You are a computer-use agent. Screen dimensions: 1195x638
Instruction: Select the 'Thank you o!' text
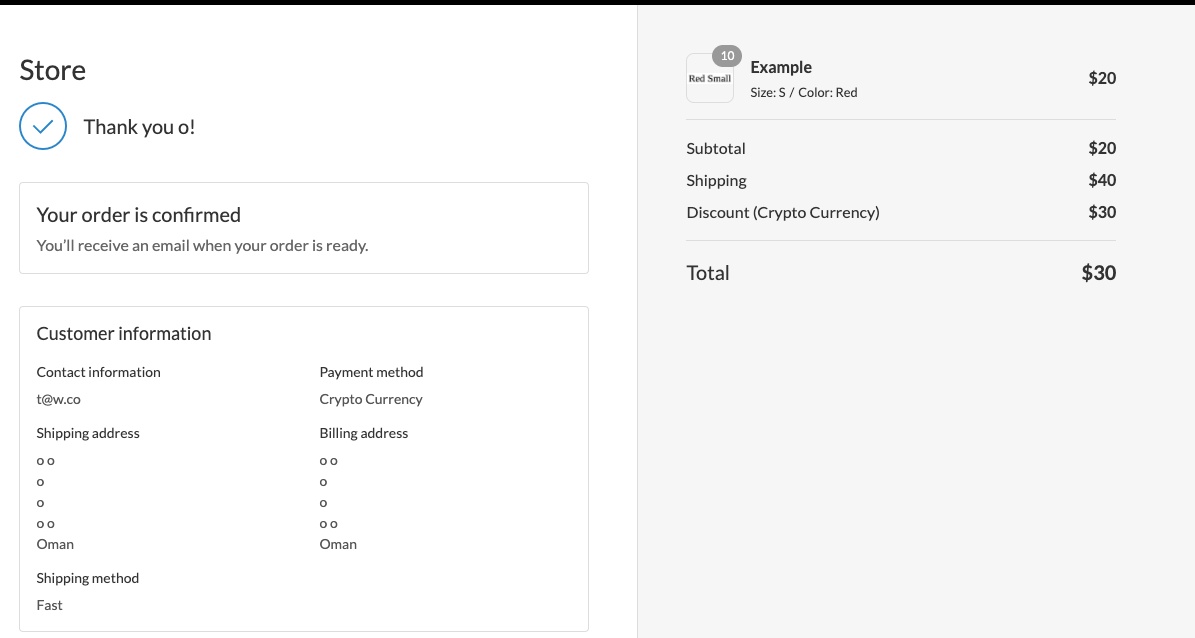point(139,127)
